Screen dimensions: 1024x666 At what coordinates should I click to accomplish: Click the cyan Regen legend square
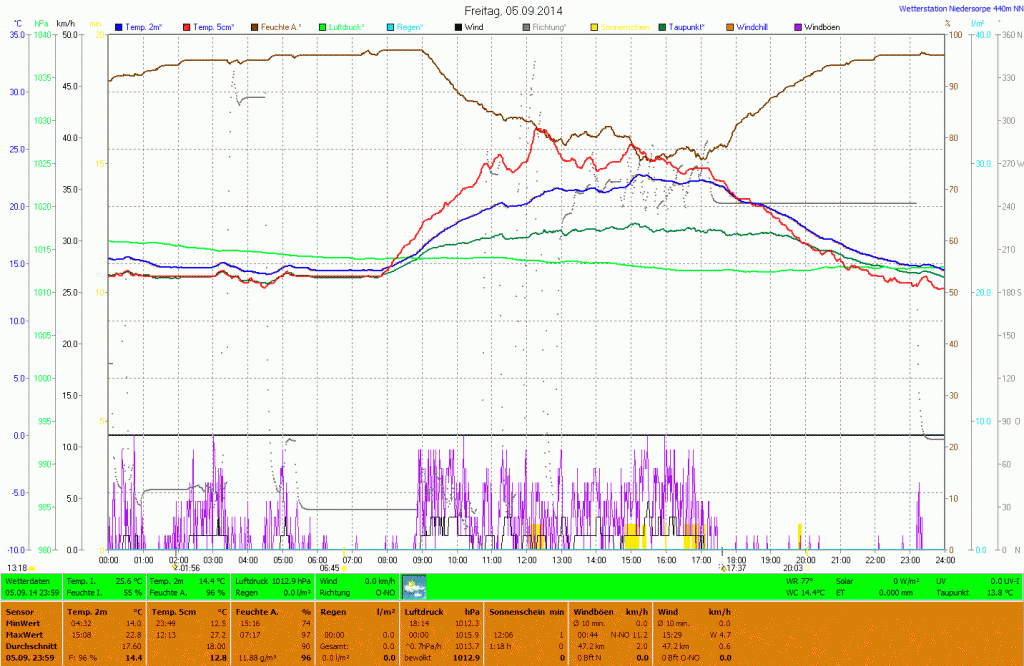(x=389, y=26)
